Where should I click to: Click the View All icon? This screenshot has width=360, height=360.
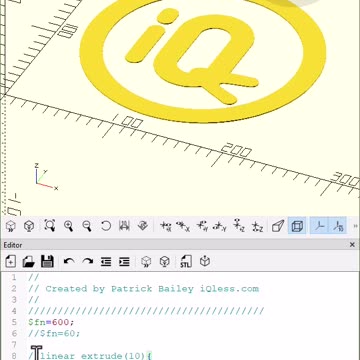50,226
